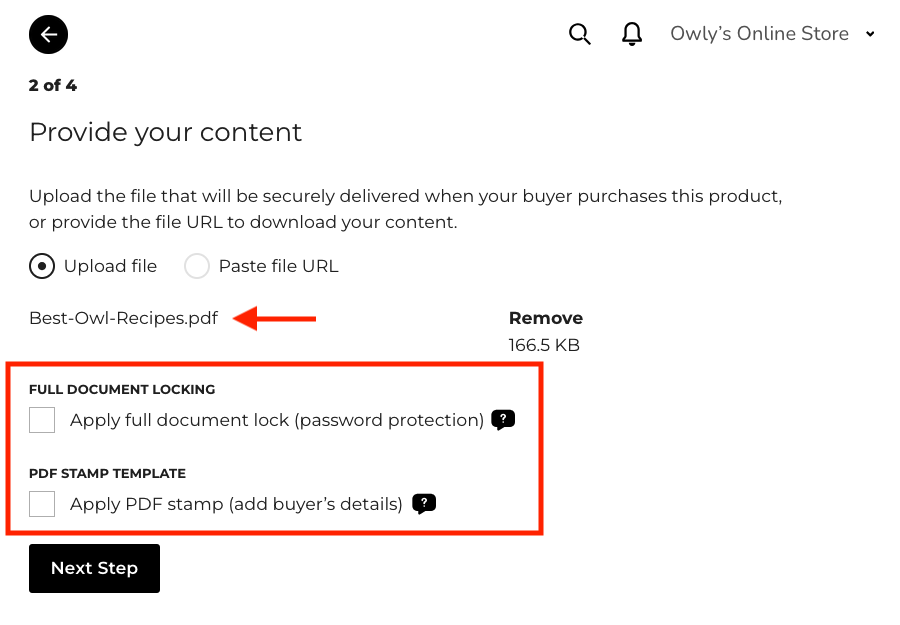Expand the chevron next to the store name
This screenshot has height=625, width=900.
pyautogui.click(x=870, y=34)
